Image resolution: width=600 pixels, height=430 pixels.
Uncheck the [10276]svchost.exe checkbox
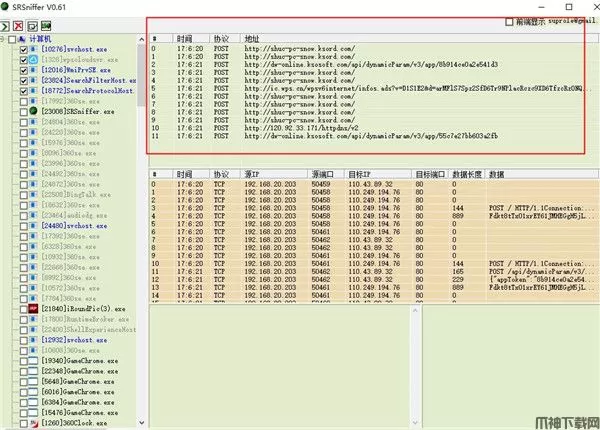pos(24,48)
